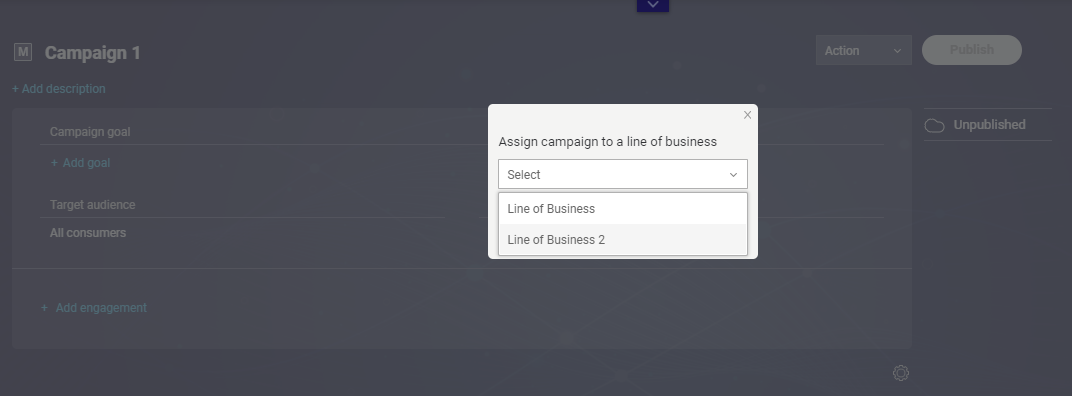Screen dimensions: 1072x396
Task: Click the Select dropdown chevron arrow
Action: click(x=733, y=175)
